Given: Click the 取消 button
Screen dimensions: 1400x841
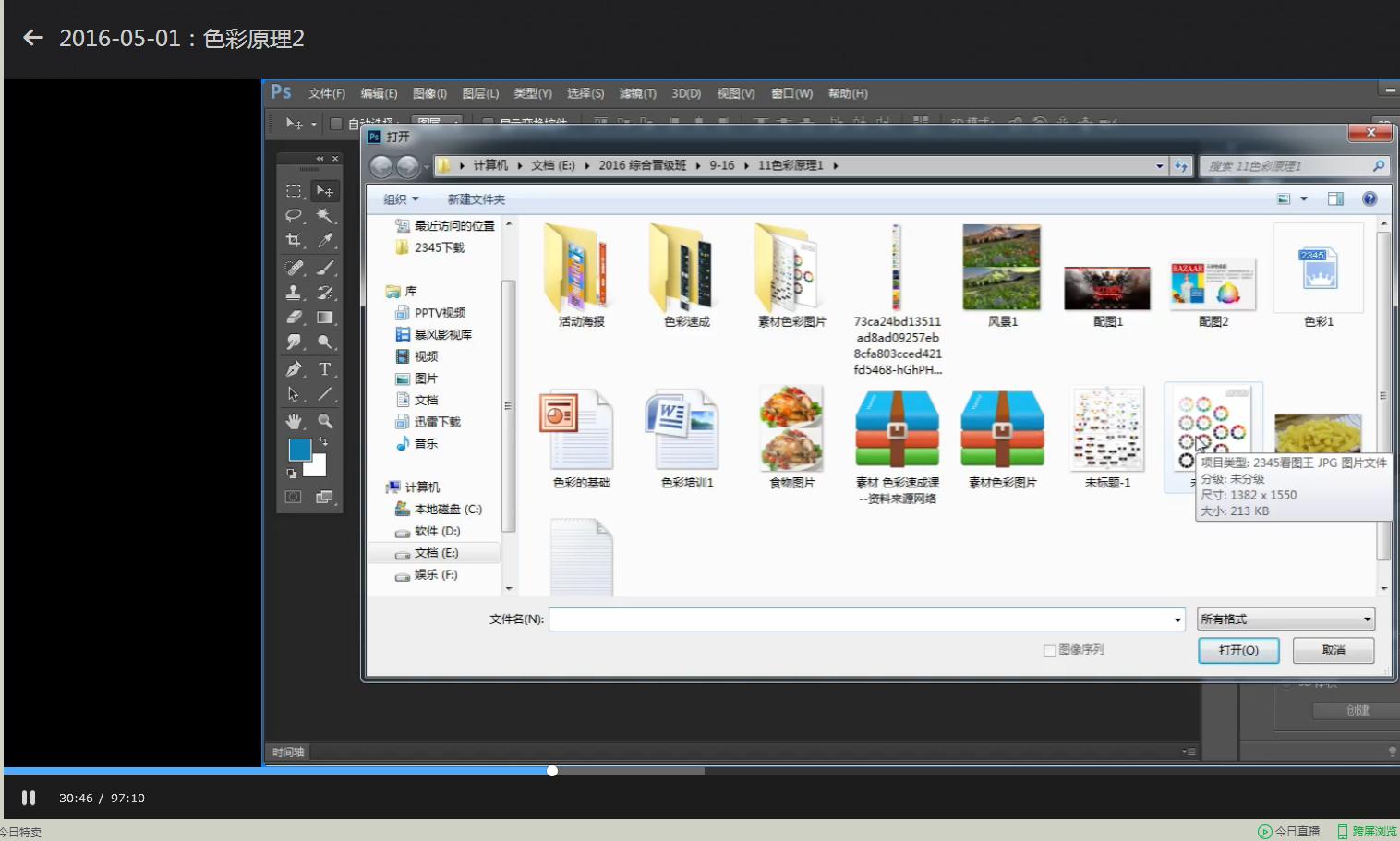Looking at the screenshot, I should pyautogui.click(x=1334, y=651).
